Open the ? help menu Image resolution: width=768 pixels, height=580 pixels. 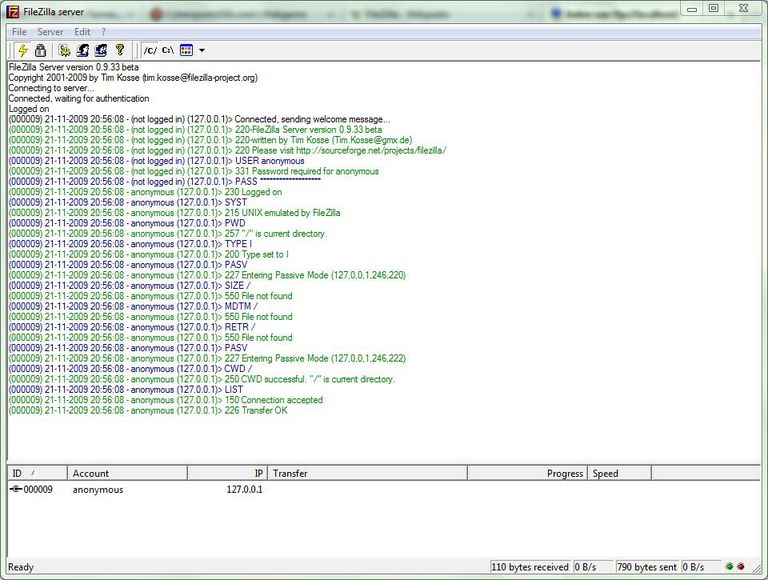click(103, 32)
